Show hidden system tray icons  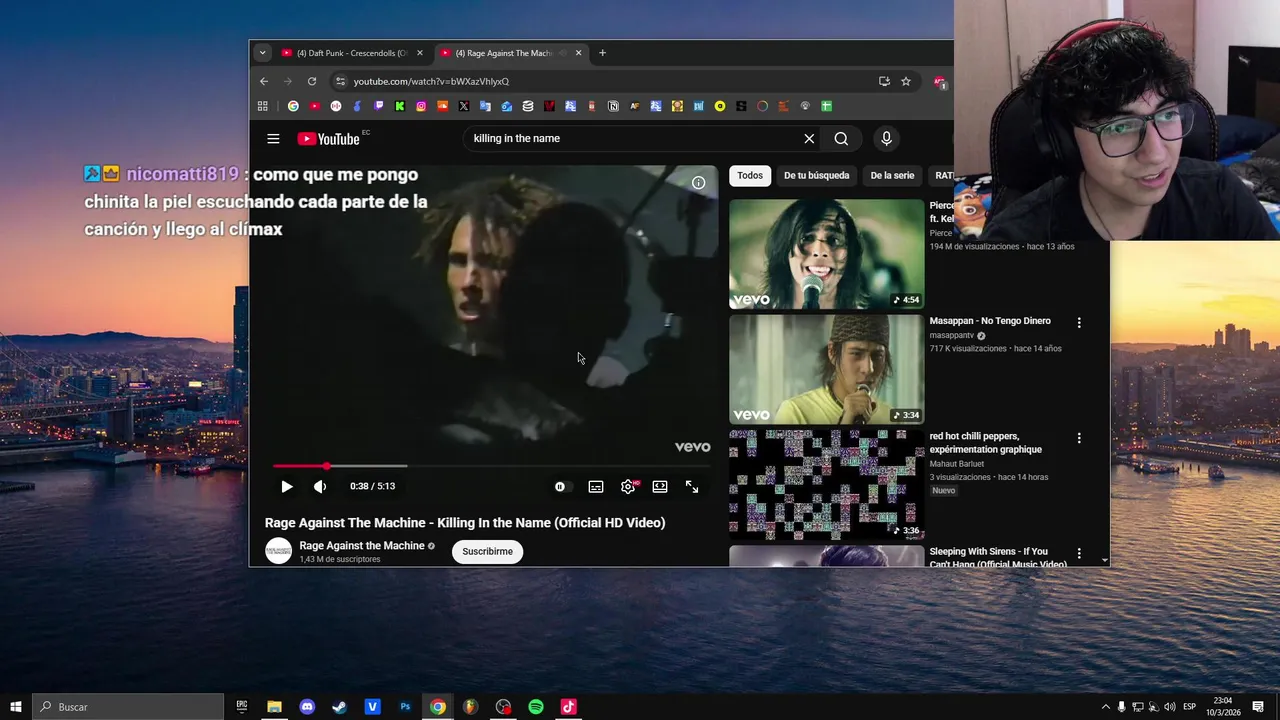pos(1106,707)
